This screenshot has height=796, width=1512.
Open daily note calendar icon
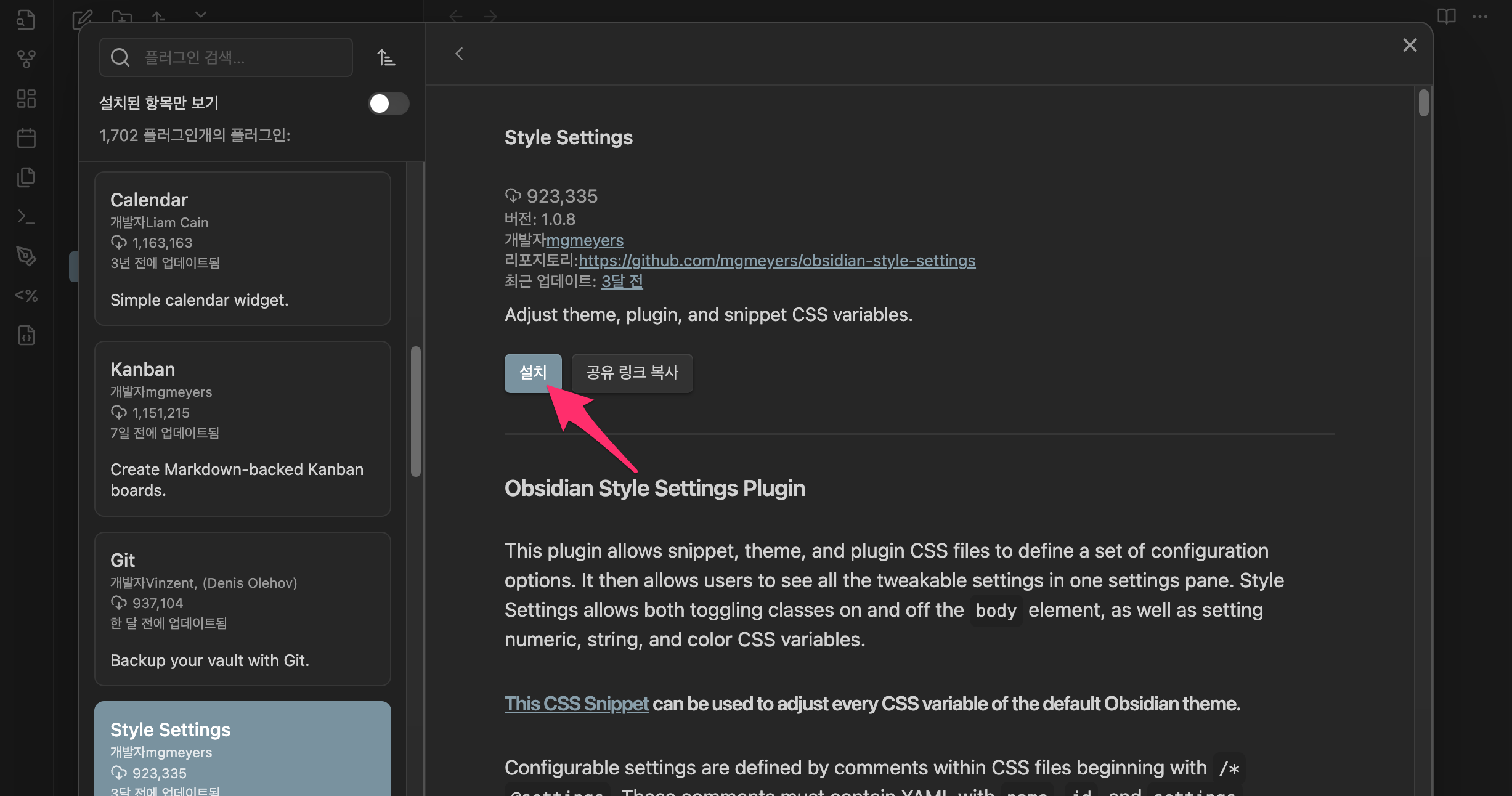[26, 138]
